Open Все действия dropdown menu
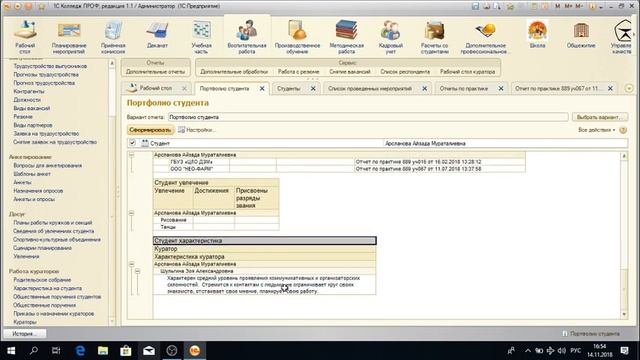Image resolution: width=640 pixels, height=360 pixels. (x=596, y=130)
